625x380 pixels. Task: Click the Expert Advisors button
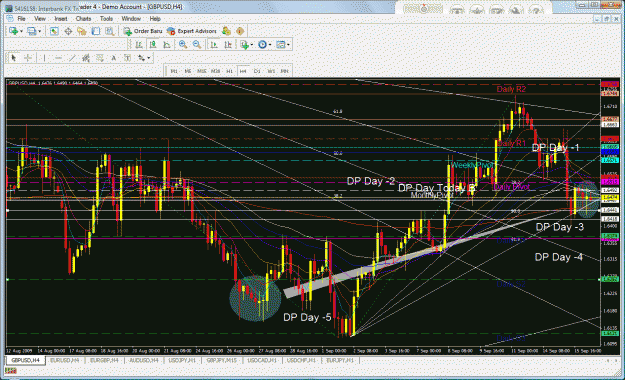192,31
